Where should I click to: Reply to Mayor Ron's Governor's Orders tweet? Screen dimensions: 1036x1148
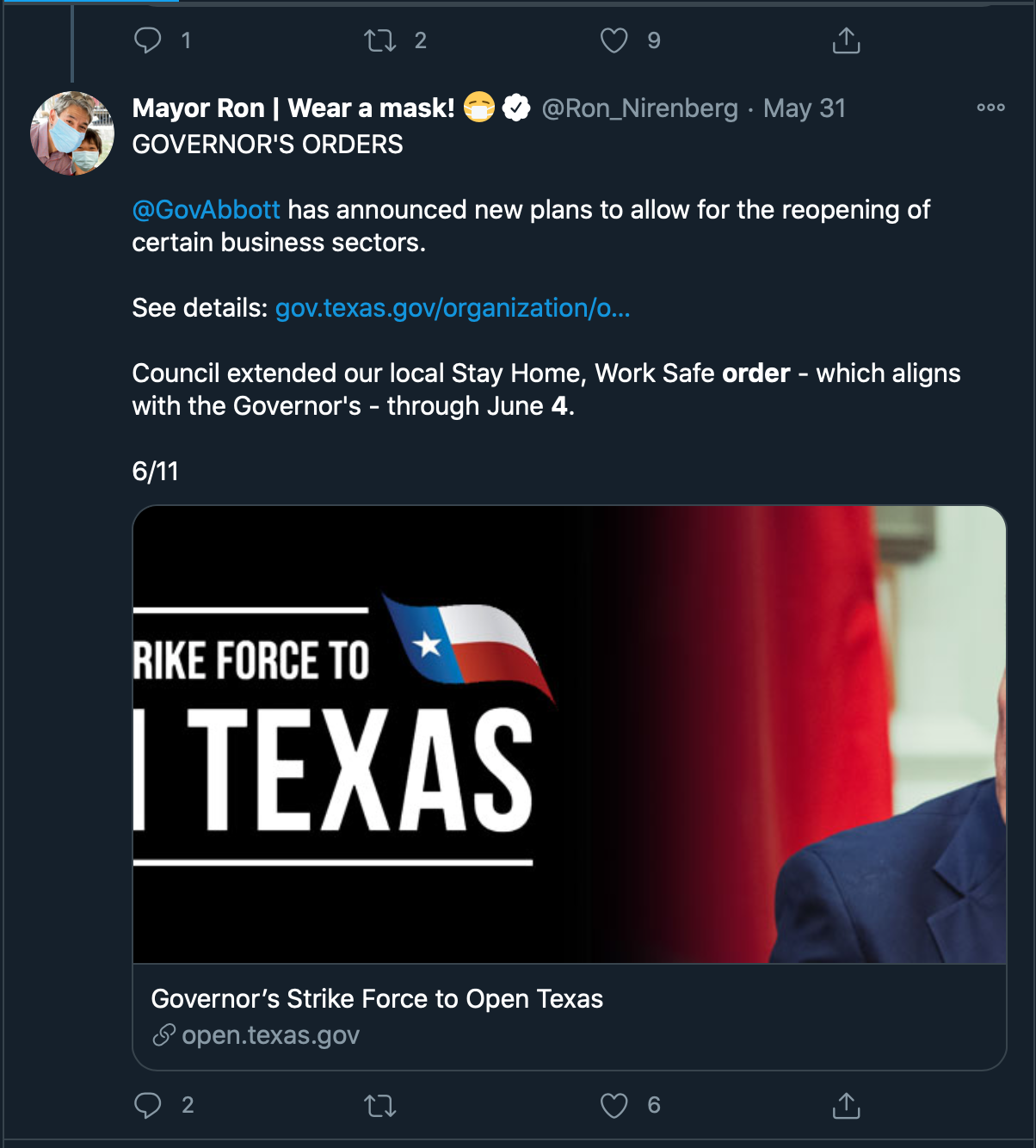coord(148,1105)
